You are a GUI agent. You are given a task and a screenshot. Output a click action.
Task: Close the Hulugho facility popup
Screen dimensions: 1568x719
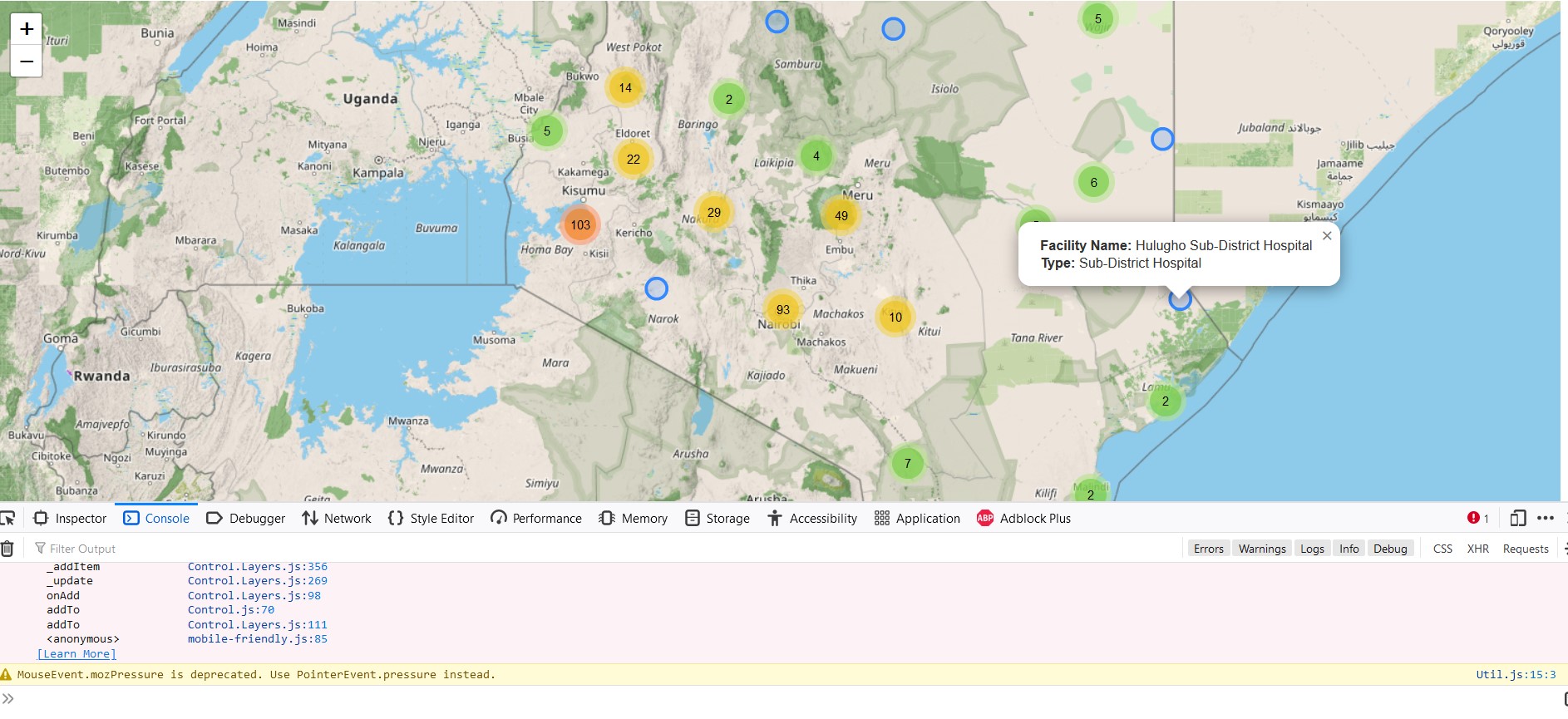pos(1327,236)
